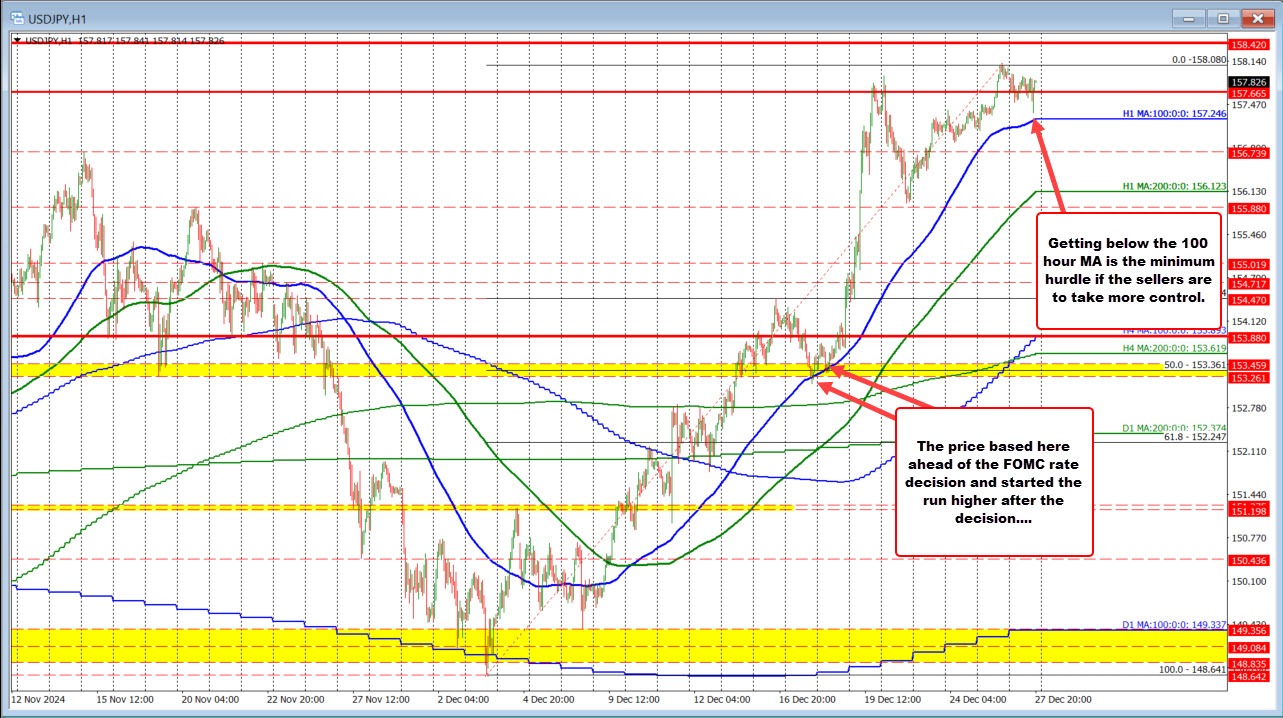Click the maximize button of the chart window
Viewport: 1283px width, 718px height.
click(x=1222, y=17)
